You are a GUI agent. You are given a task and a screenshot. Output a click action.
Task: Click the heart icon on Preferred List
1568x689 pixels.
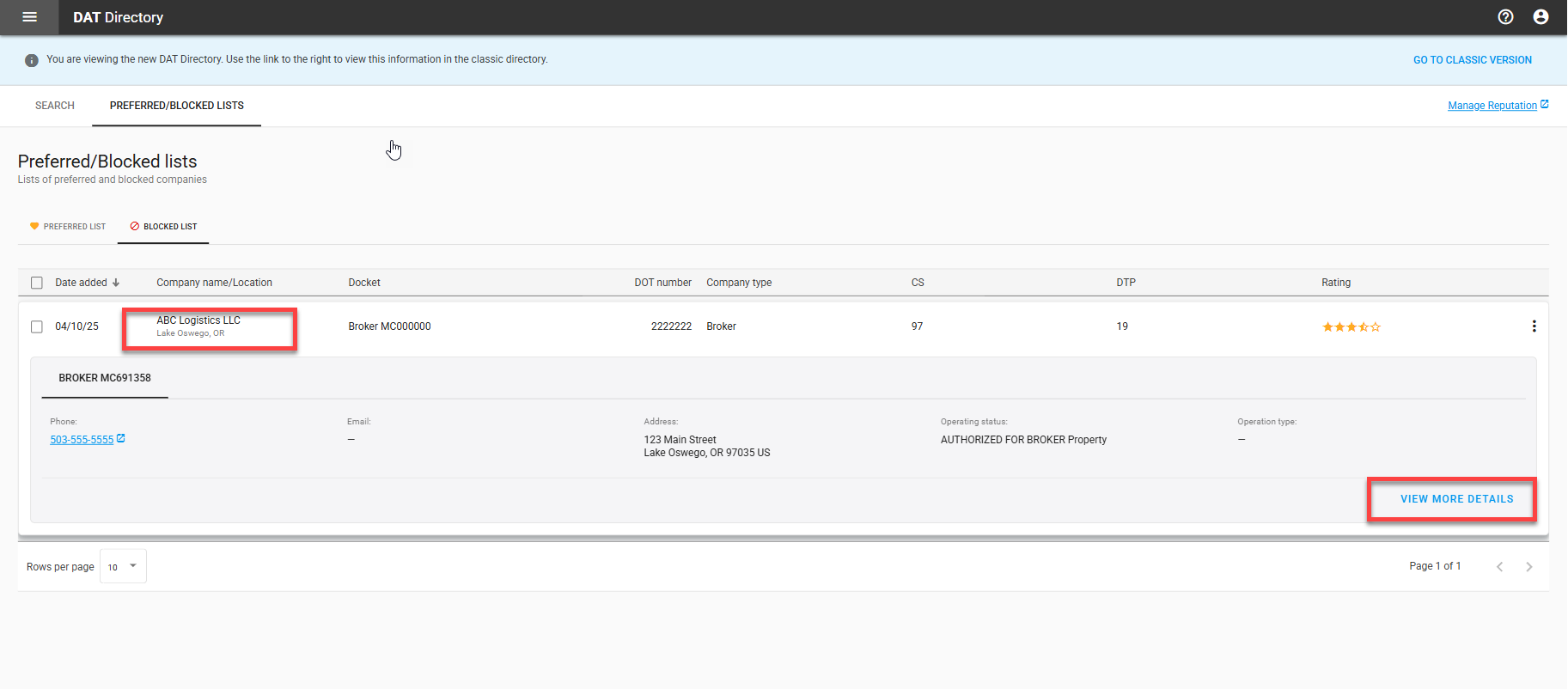click(34, 226)
